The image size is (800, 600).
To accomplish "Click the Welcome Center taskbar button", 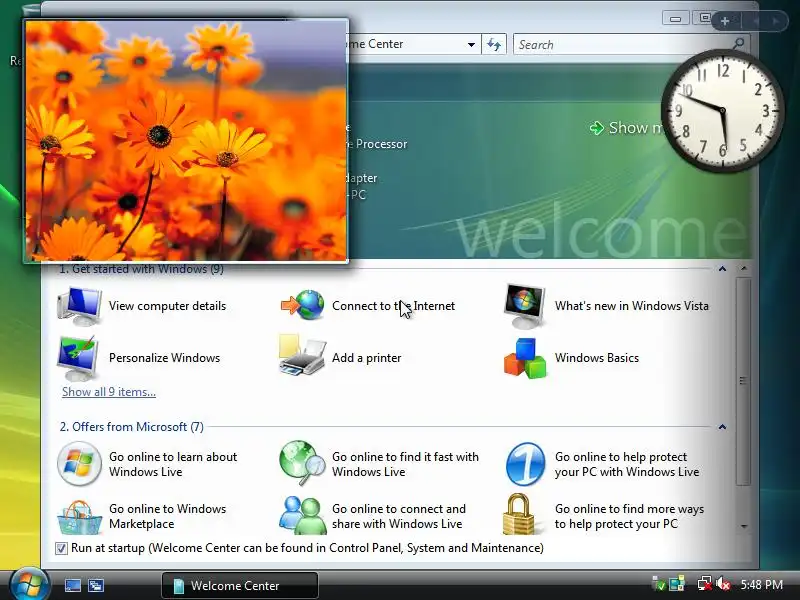I will (x=240, y=585).
